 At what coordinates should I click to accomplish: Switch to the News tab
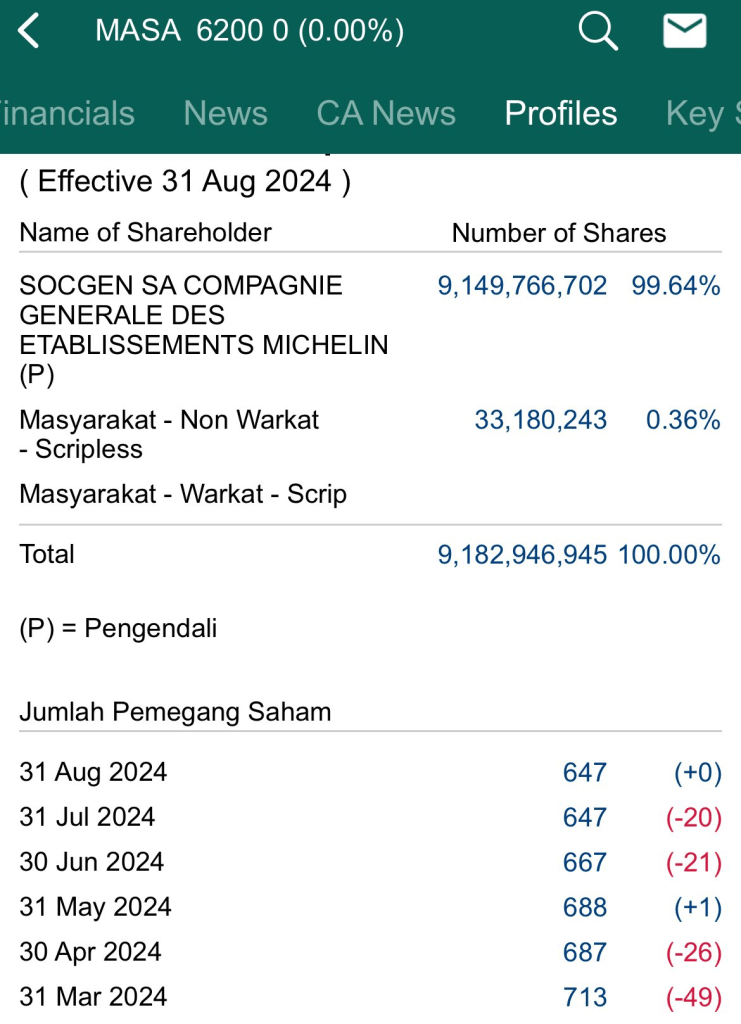tap(225, 113)
